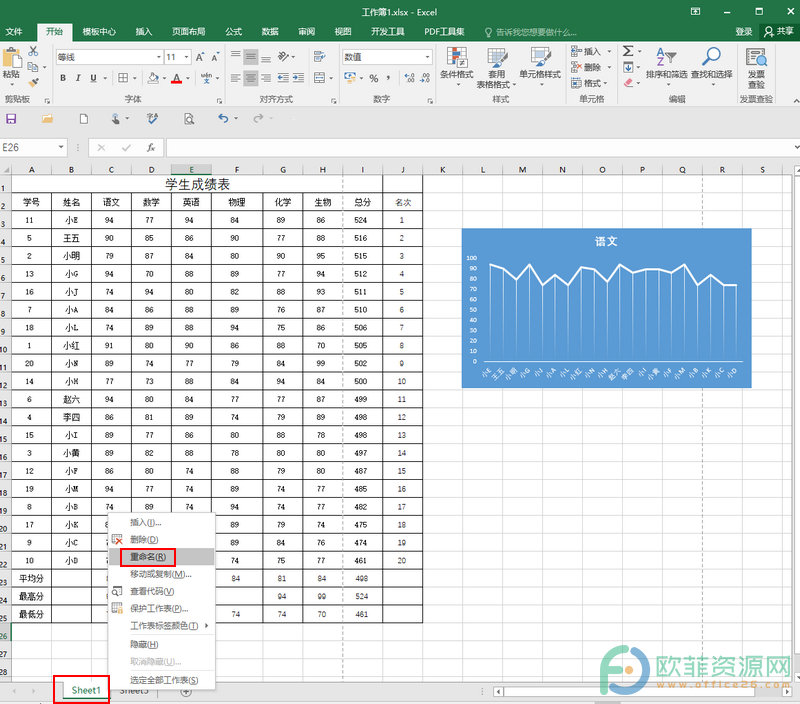800x704 pixels.
Task: Open the font name dropdown
Action: (x=159, y=57)
